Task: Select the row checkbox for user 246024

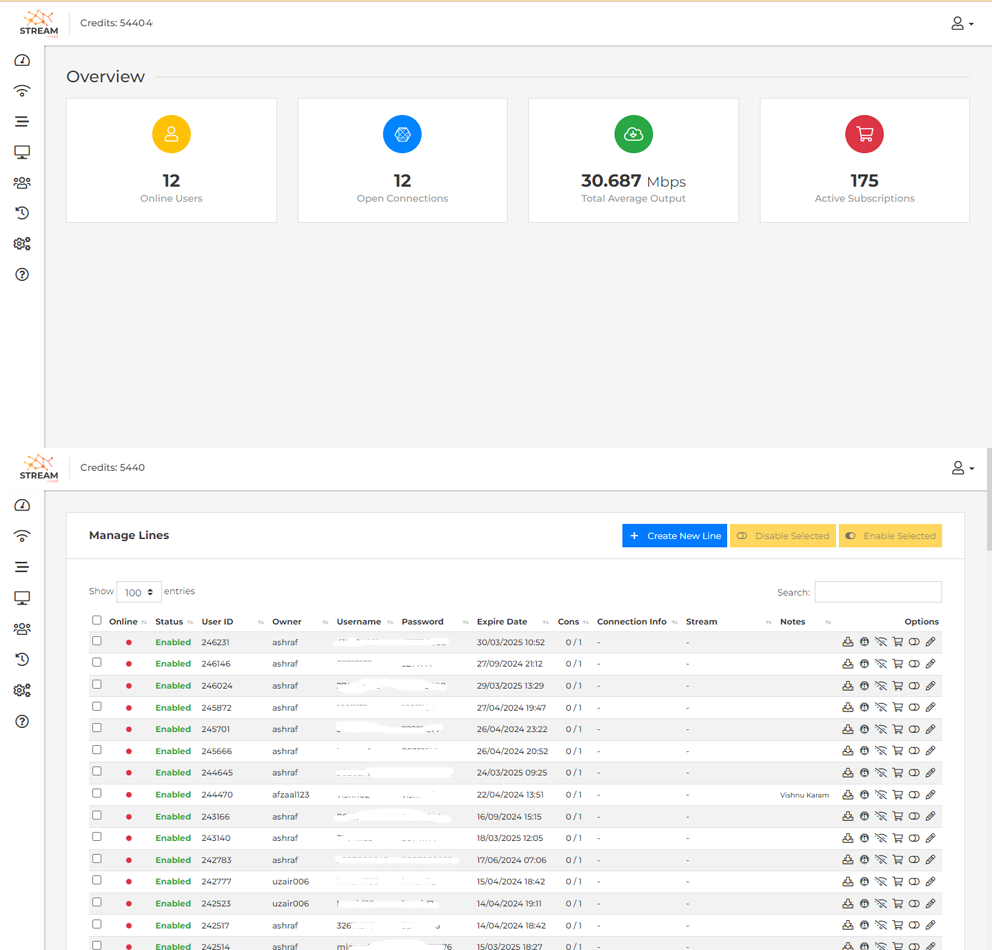Action: (97, 684)
